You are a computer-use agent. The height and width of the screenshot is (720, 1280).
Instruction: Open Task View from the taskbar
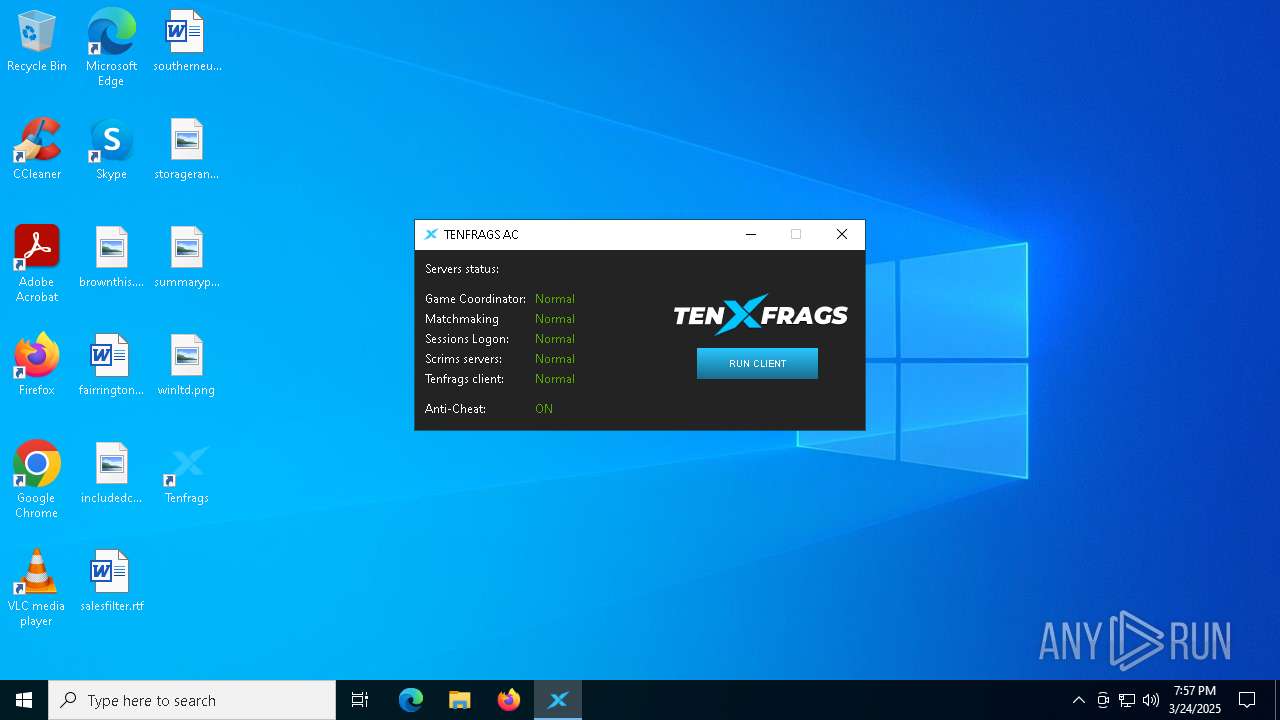(x=360, y=700)
